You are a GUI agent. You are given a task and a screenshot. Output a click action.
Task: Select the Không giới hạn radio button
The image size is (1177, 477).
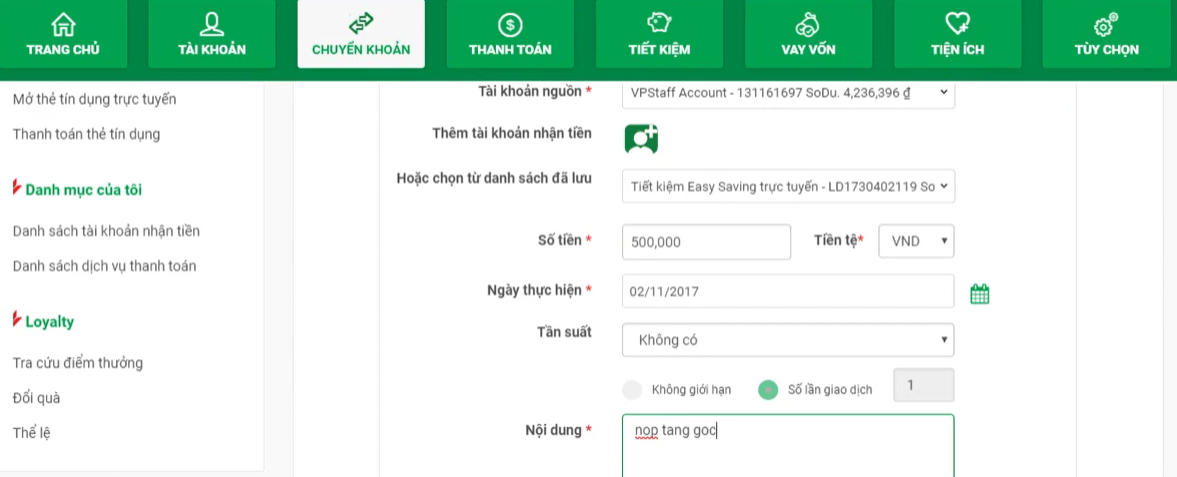(633, 390)
